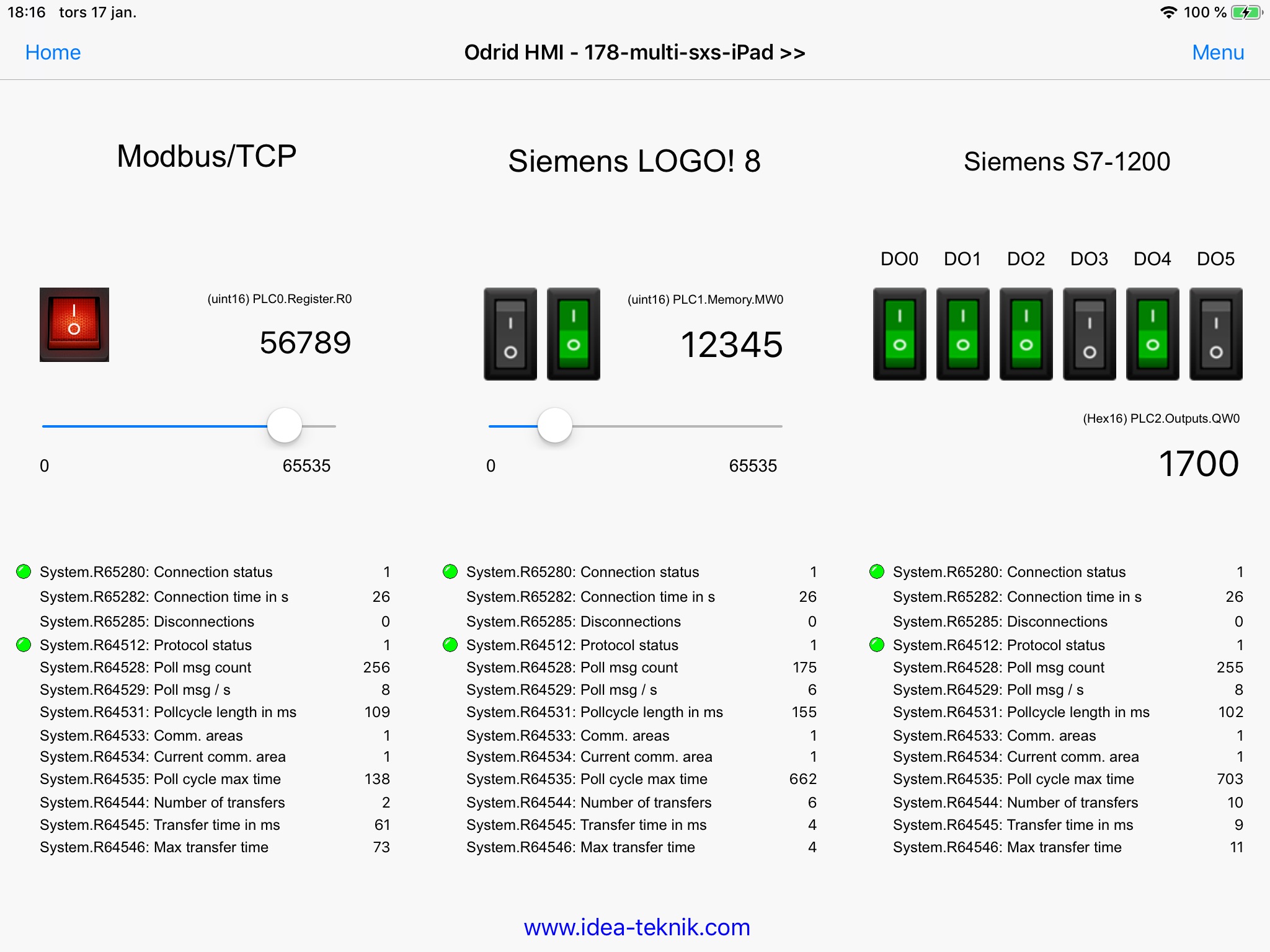Image resolution: width=1270 pixels, height=952 pixels.
Task: Click the DO3 label
Action: tap(1089, 258)
